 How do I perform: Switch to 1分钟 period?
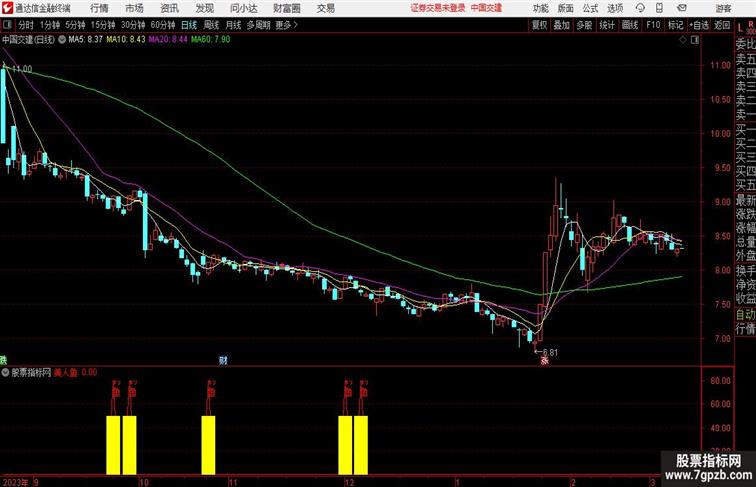coord(50,25)
